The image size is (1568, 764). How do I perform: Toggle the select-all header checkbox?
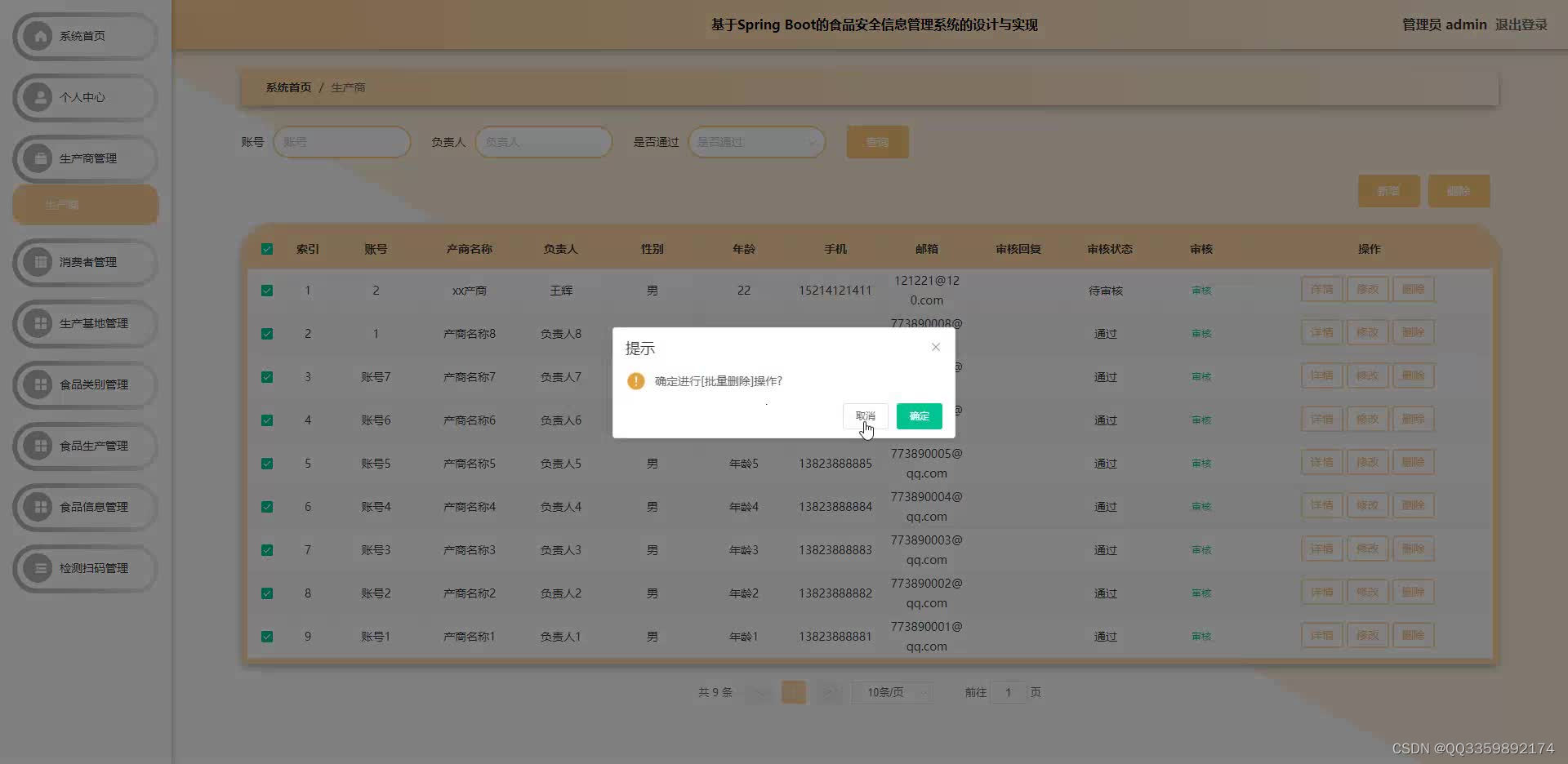[267, 249]
